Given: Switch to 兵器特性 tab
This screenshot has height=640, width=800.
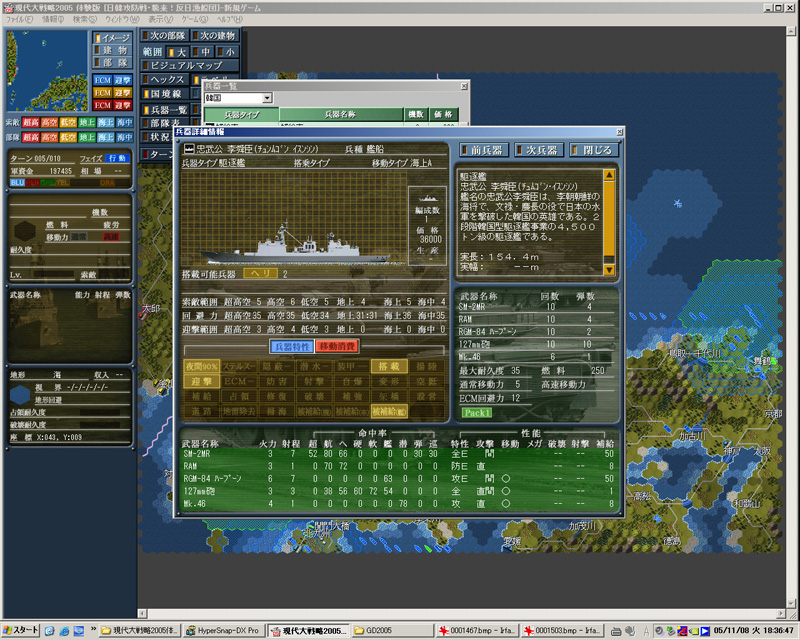Looking at the screenshot, I should 291,347.
